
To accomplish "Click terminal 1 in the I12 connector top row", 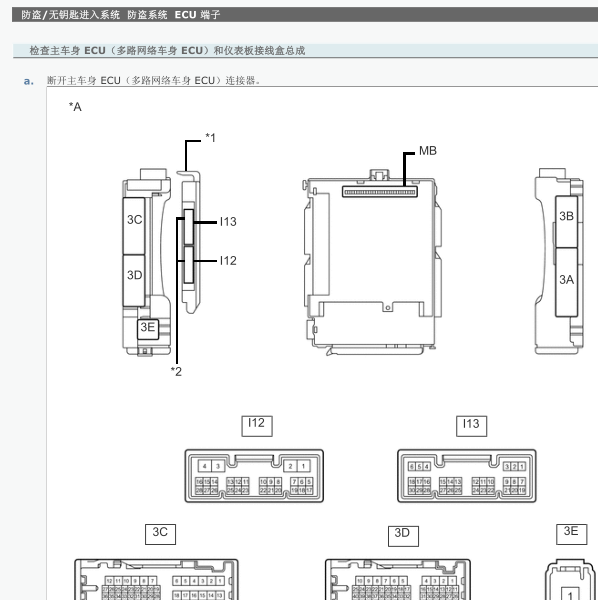I will [303, 466].
